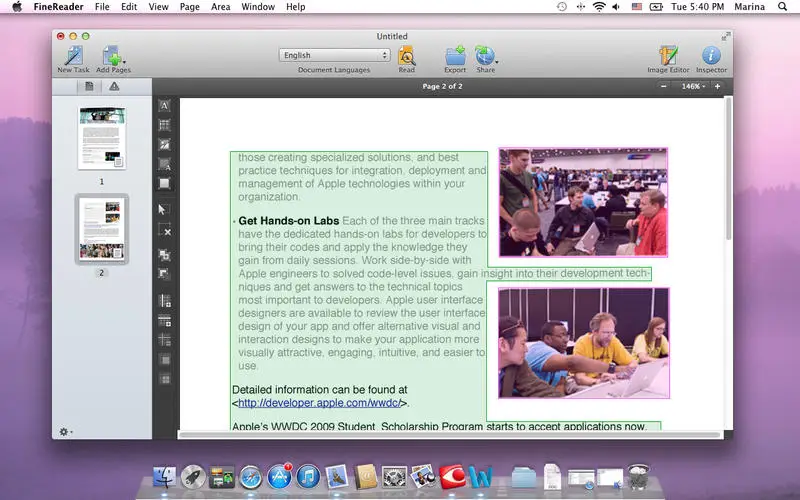The image size is (800, 500).
Task: Open the FineReader application menu
Action: [x=58, y=7]
